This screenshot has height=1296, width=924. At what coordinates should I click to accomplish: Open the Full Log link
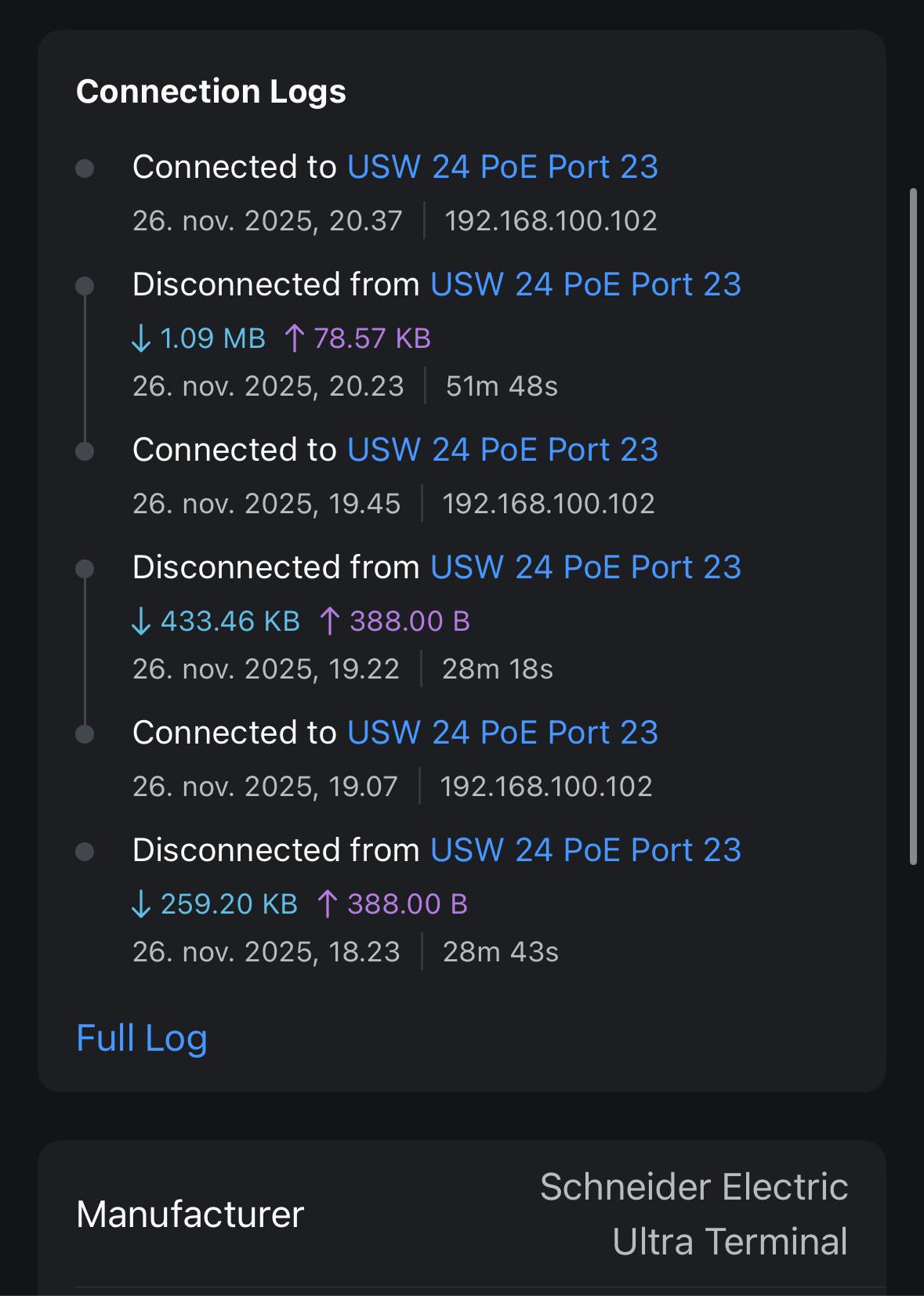(142, 1038)
